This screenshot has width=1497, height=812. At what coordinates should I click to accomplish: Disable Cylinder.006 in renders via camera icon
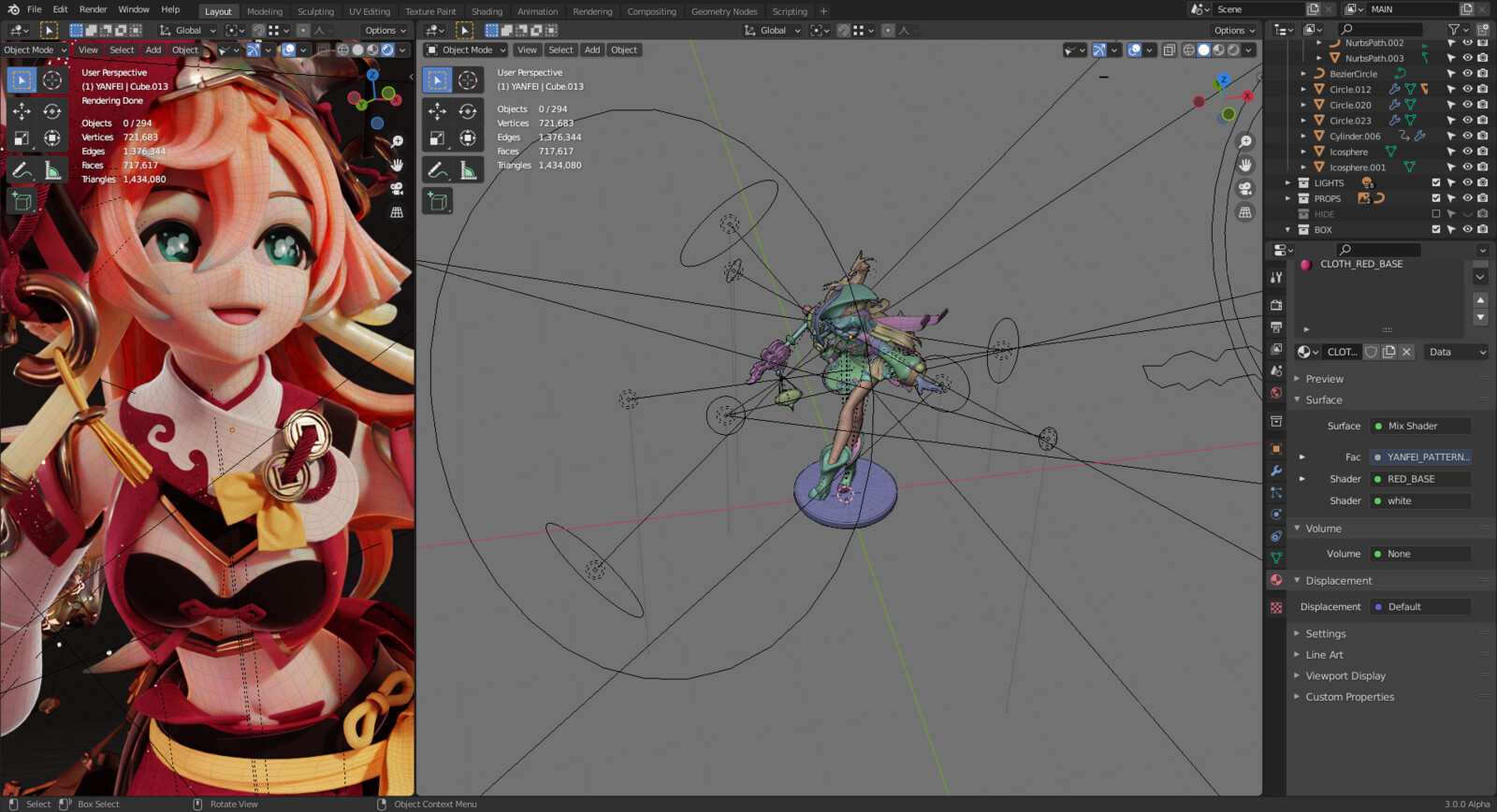click(x=1483, y=136)
